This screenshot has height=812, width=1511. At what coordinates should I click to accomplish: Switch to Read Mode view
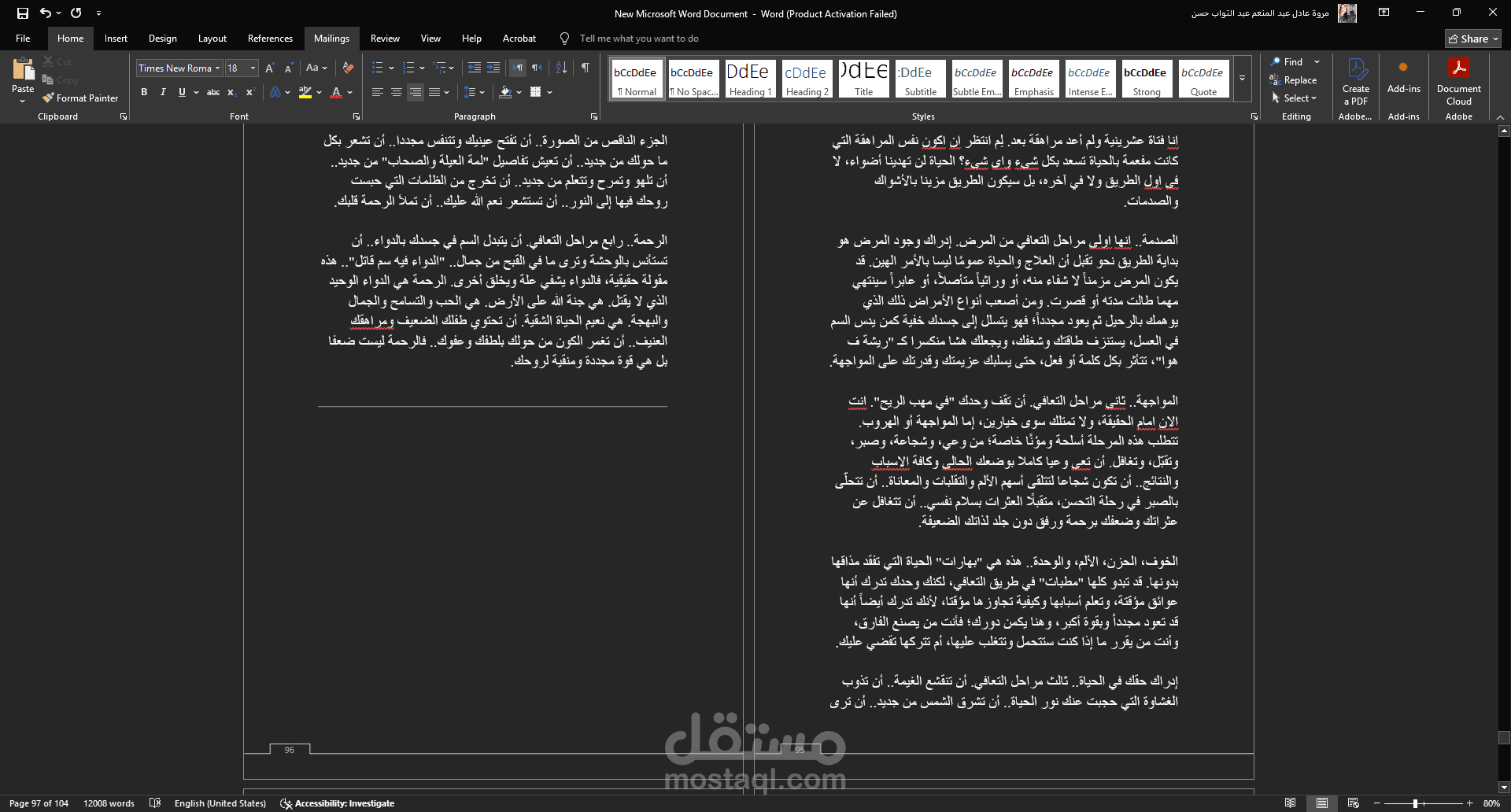pos(1290,803)
